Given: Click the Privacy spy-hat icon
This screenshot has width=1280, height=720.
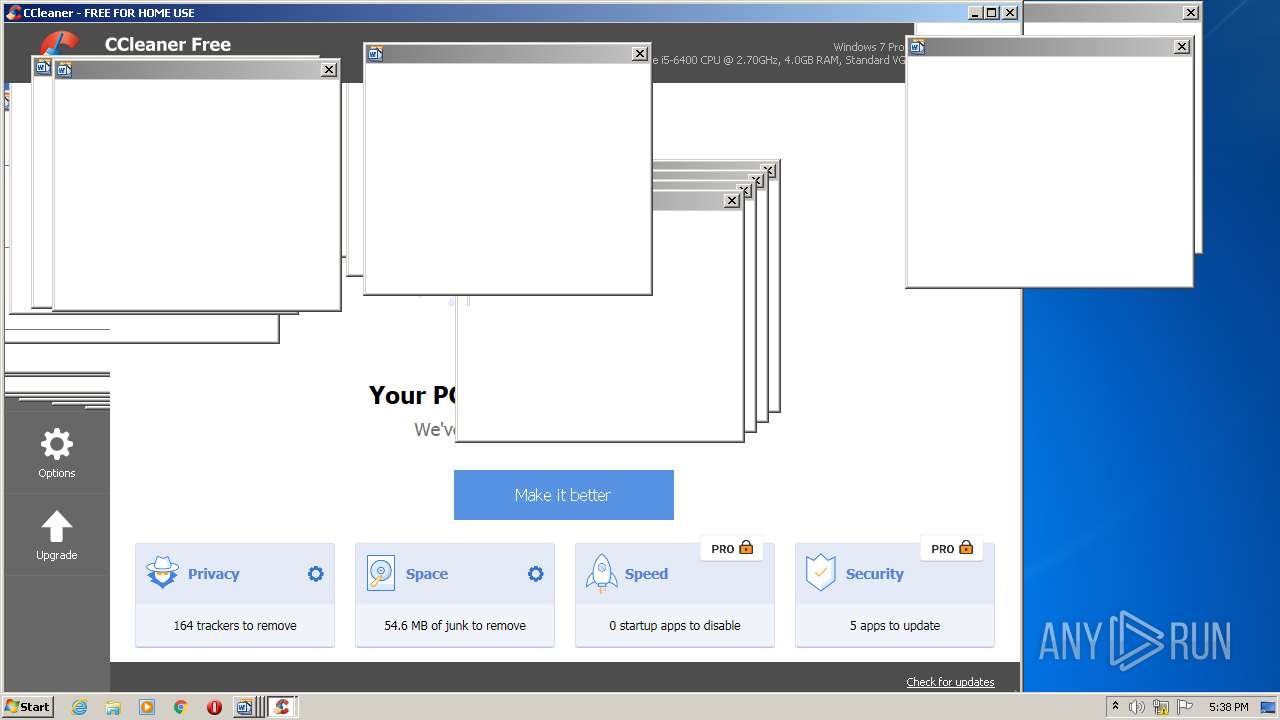Looking at the screenshot, I should [x=162, y=573].
